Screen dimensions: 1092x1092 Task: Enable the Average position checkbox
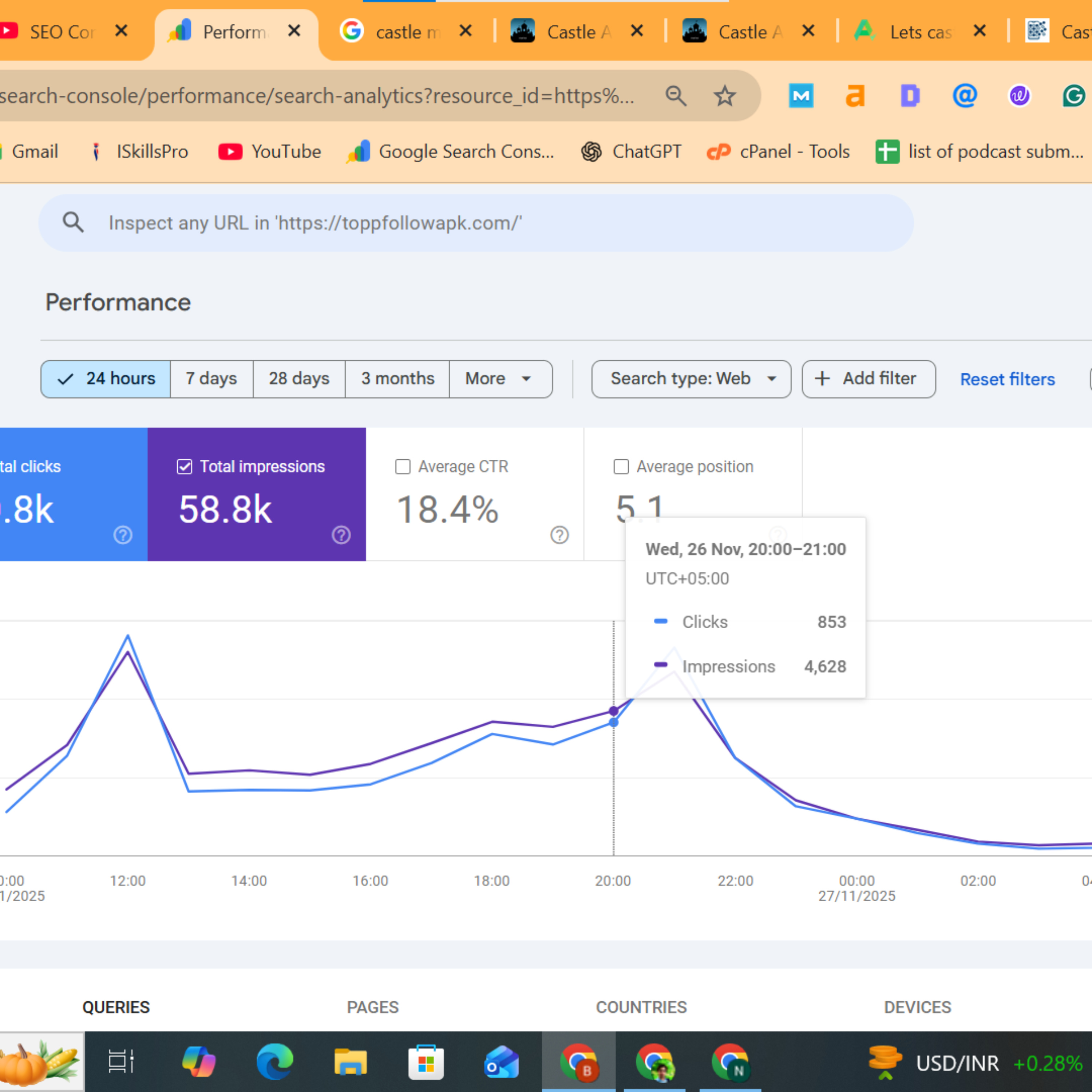coord(621,466)
